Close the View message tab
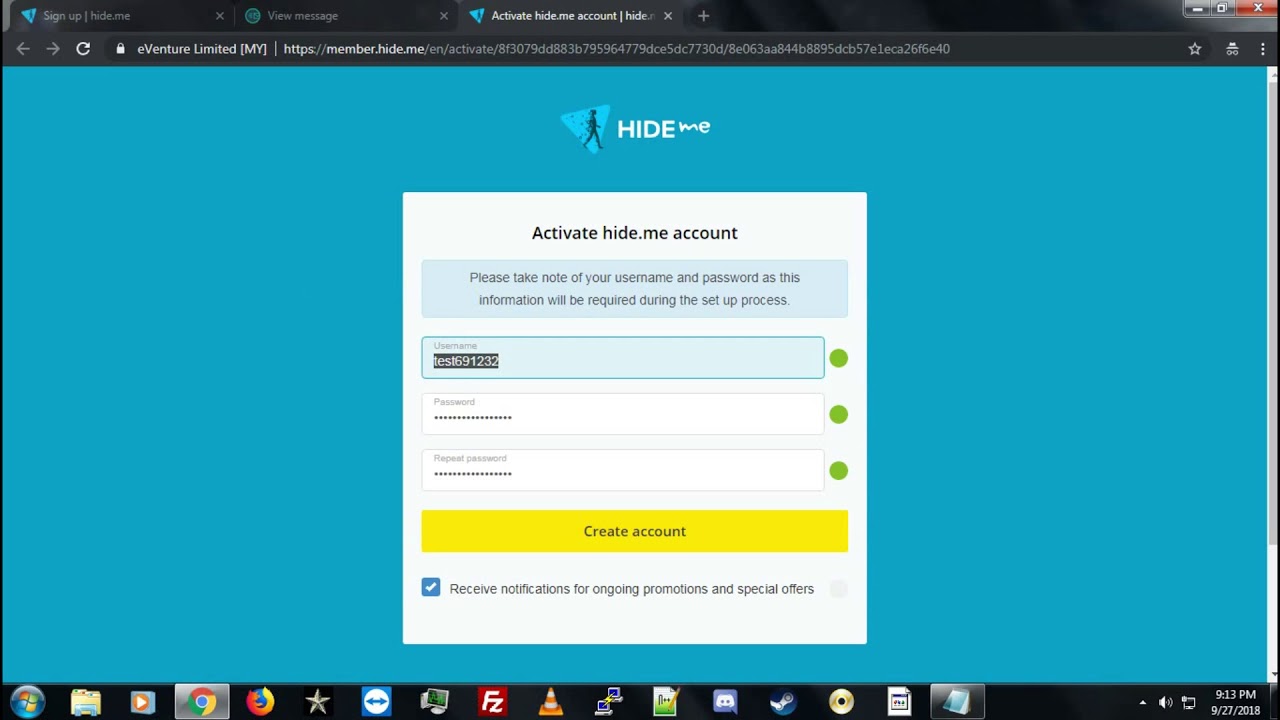Image resolution: width=1280 pixels, height=720 pixels. pos(444,16)
